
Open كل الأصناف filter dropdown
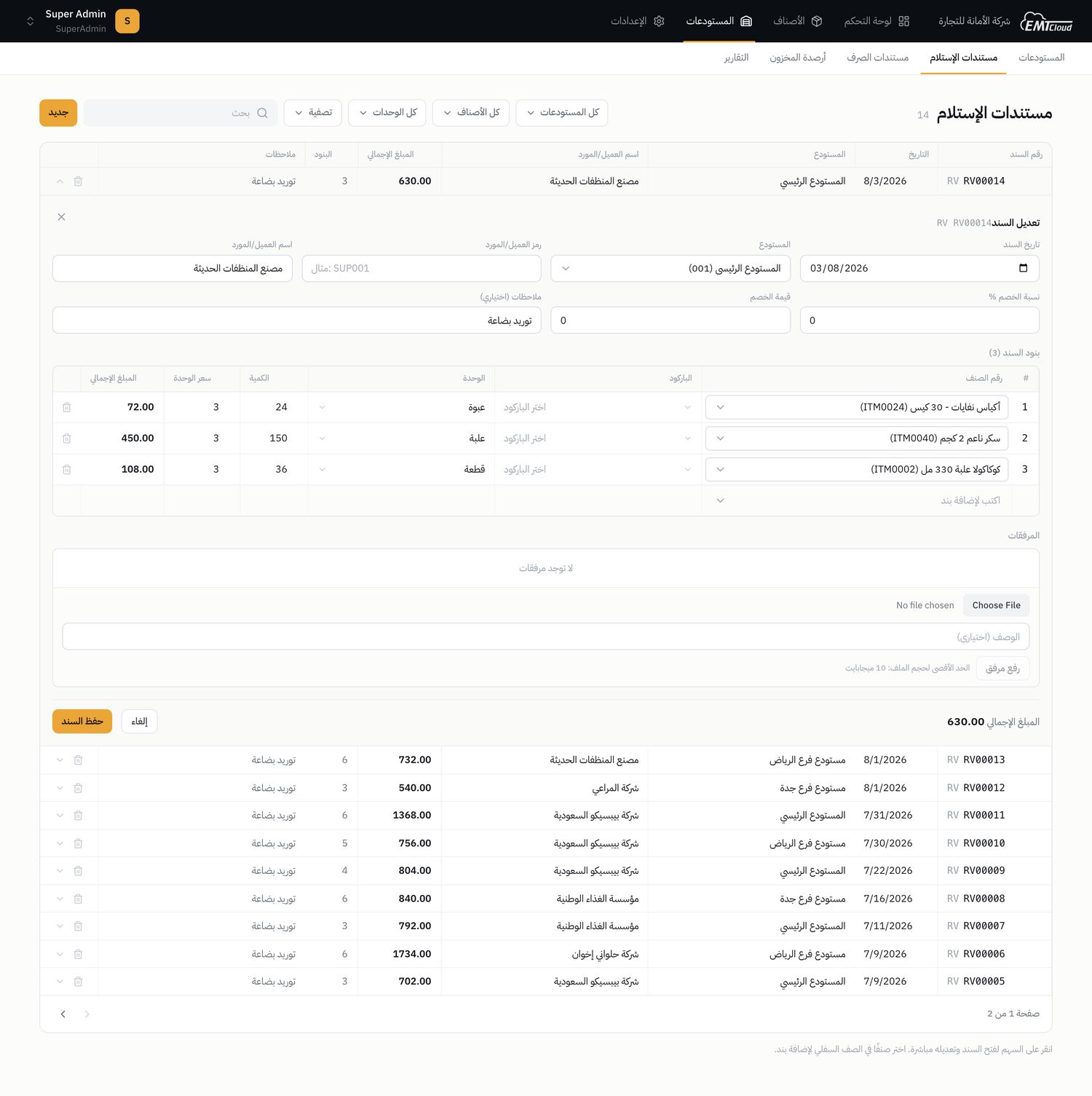click(471, 113)
